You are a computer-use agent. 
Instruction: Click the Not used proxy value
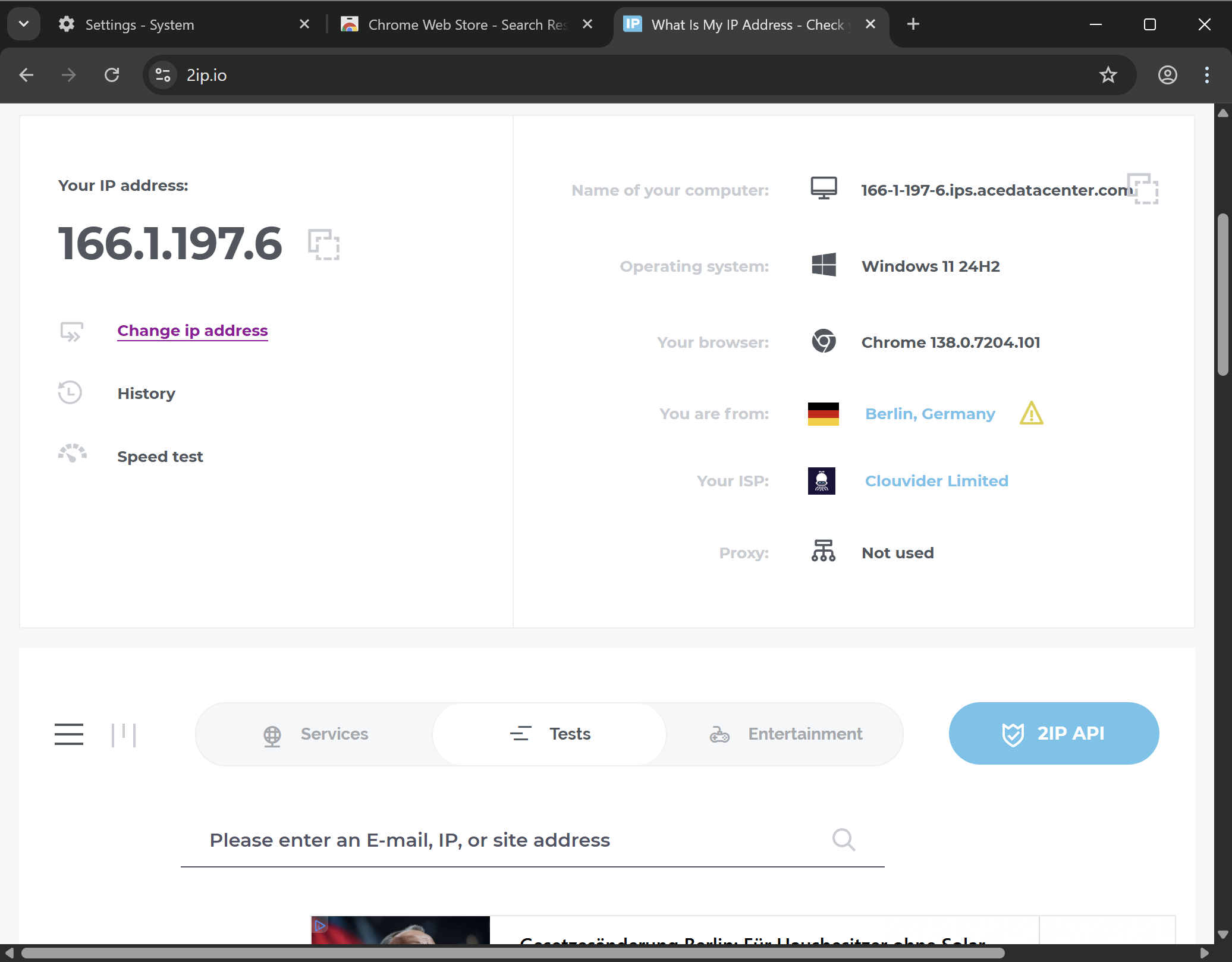coord(898,553)
